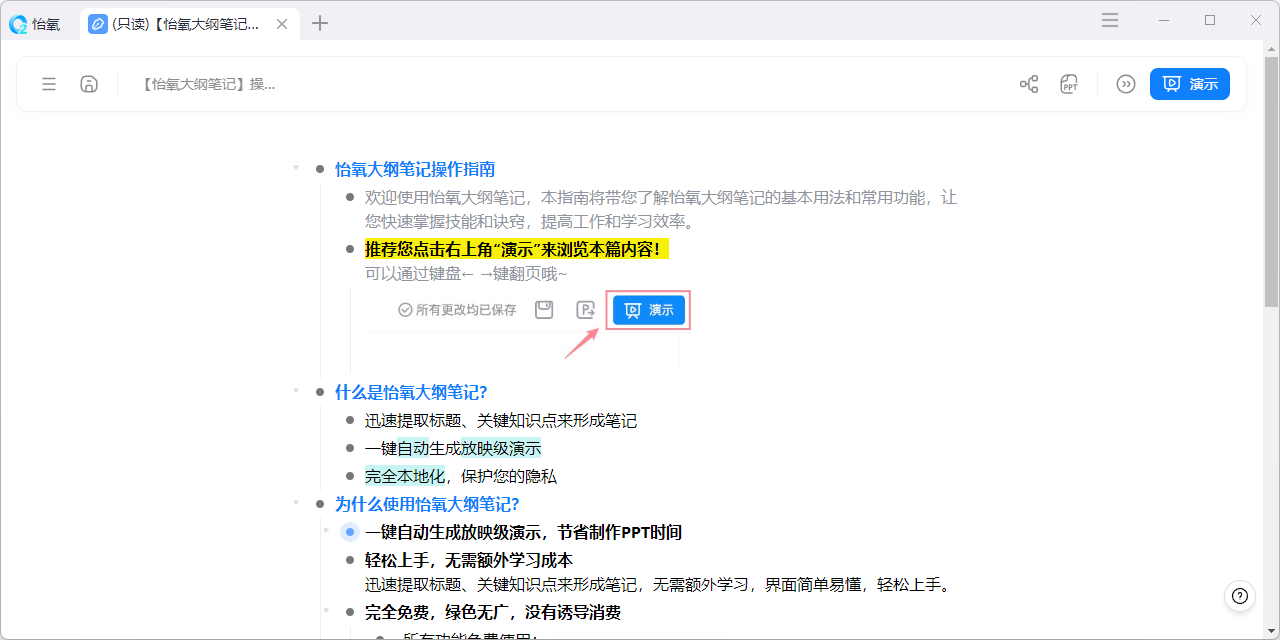Click the bullet of 为什么使用怡氧大纲笔记?
This screenshot has height=640, width=1280.
pos(320,504)
